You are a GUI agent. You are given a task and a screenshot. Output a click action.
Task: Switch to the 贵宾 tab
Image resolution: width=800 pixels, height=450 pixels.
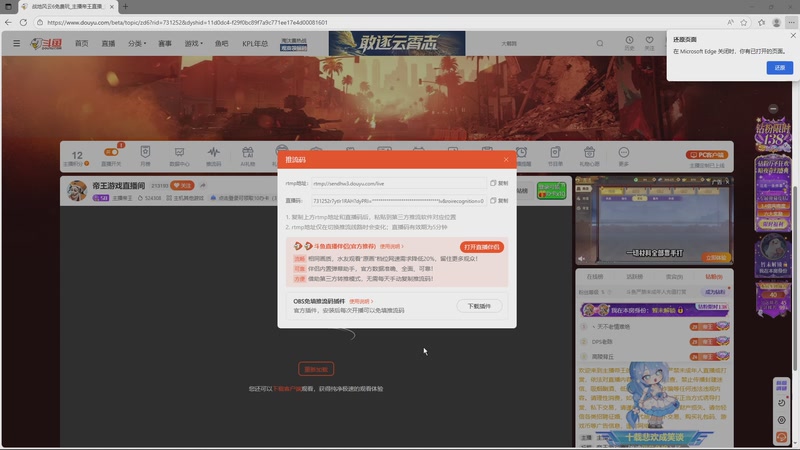(x=674, y=277)
